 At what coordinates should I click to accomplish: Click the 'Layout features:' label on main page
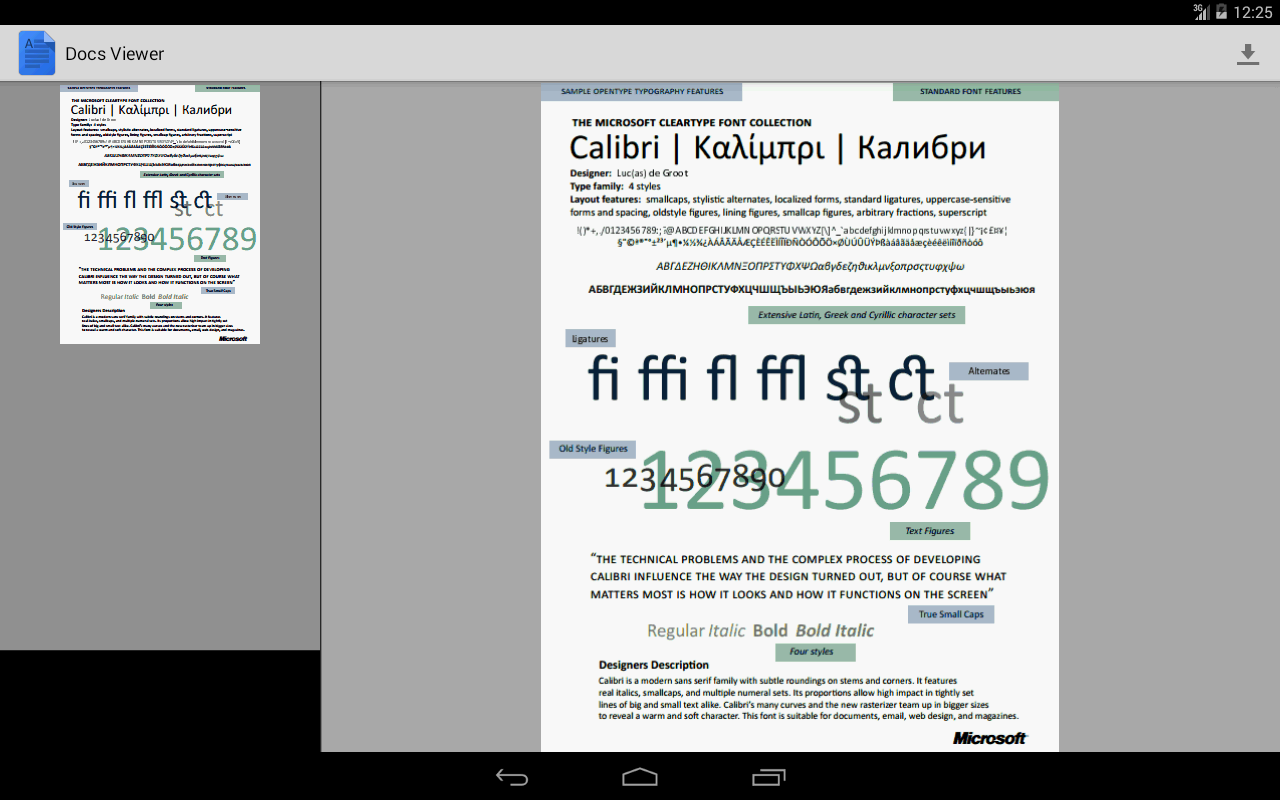point(605,199)
